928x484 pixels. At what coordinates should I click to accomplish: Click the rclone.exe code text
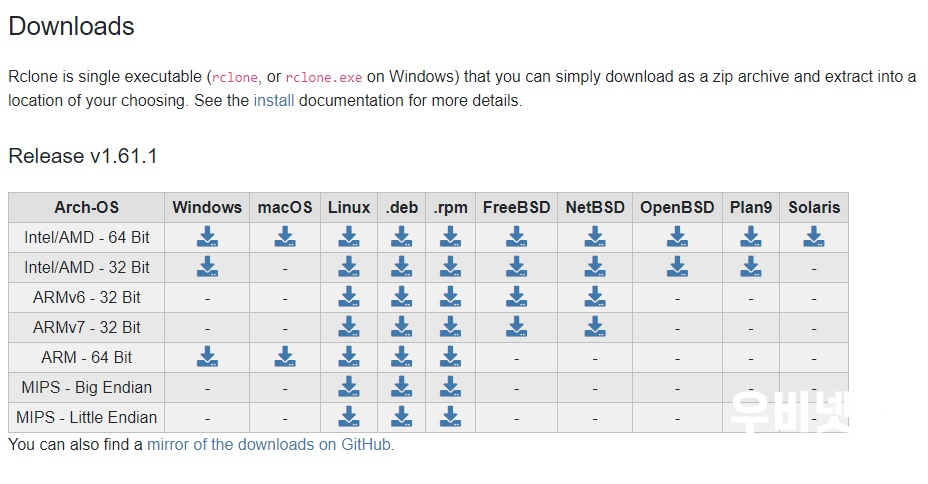[324, 78]
